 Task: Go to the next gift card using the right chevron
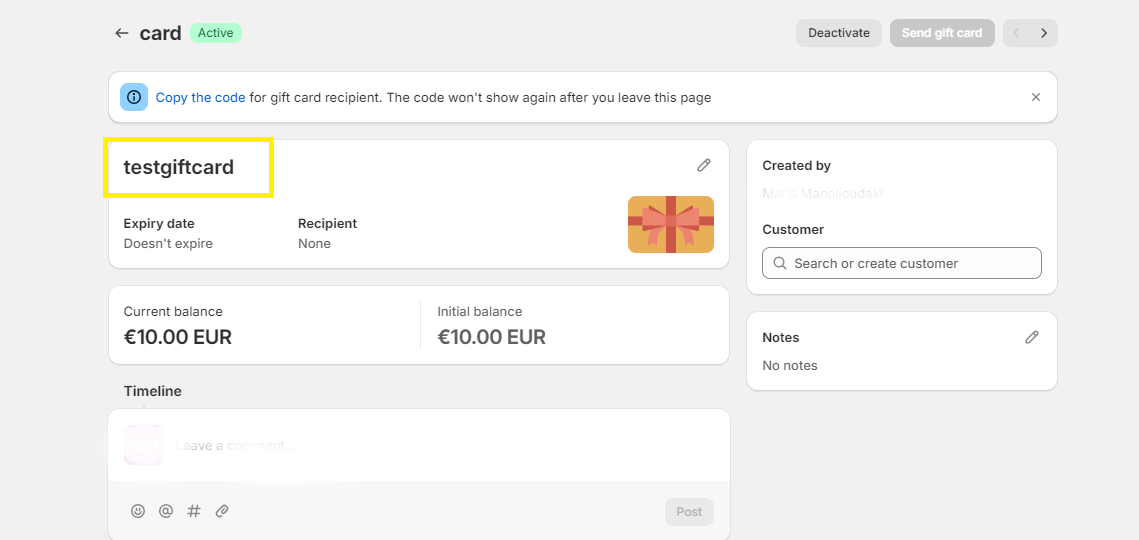click(x=1044, y=33)
